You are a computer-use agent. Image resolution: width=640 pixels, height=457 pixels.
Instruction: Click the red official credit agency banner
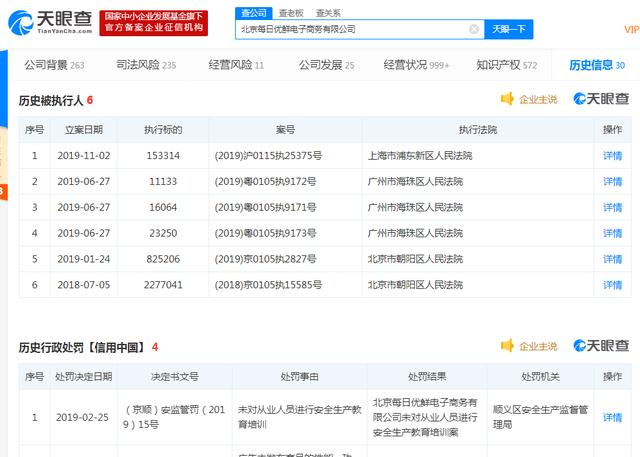153,23
